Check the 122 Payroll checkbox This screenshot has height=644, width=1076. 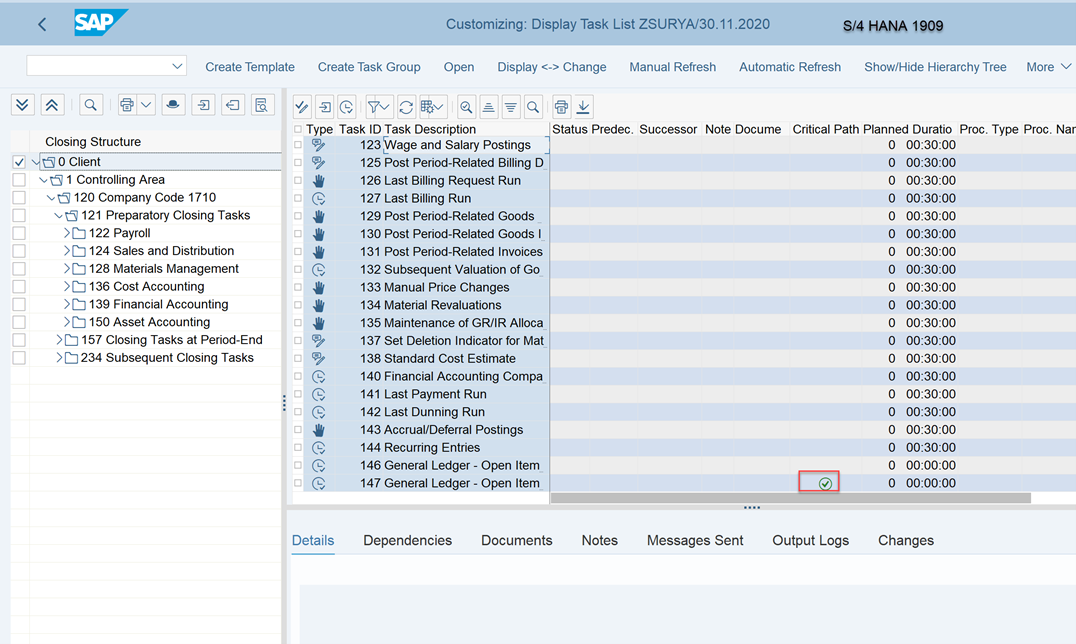(x=19, y=233)
